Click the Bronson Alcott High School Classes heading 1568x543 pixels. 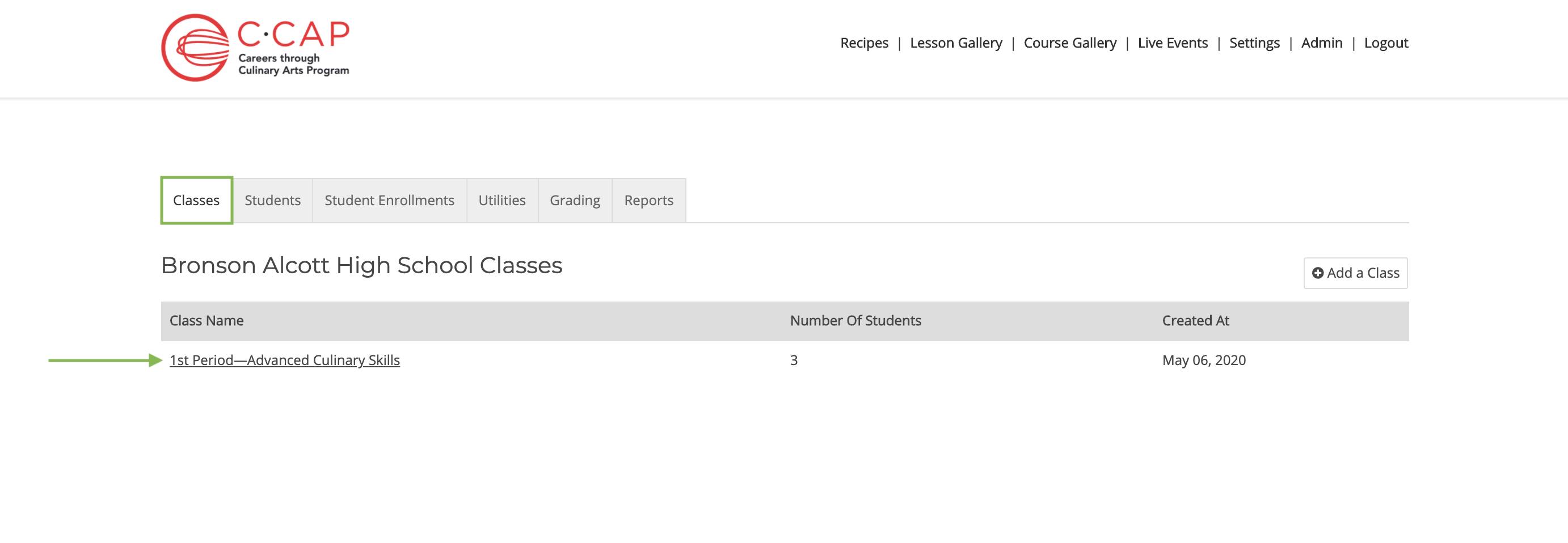coord(361,265)
